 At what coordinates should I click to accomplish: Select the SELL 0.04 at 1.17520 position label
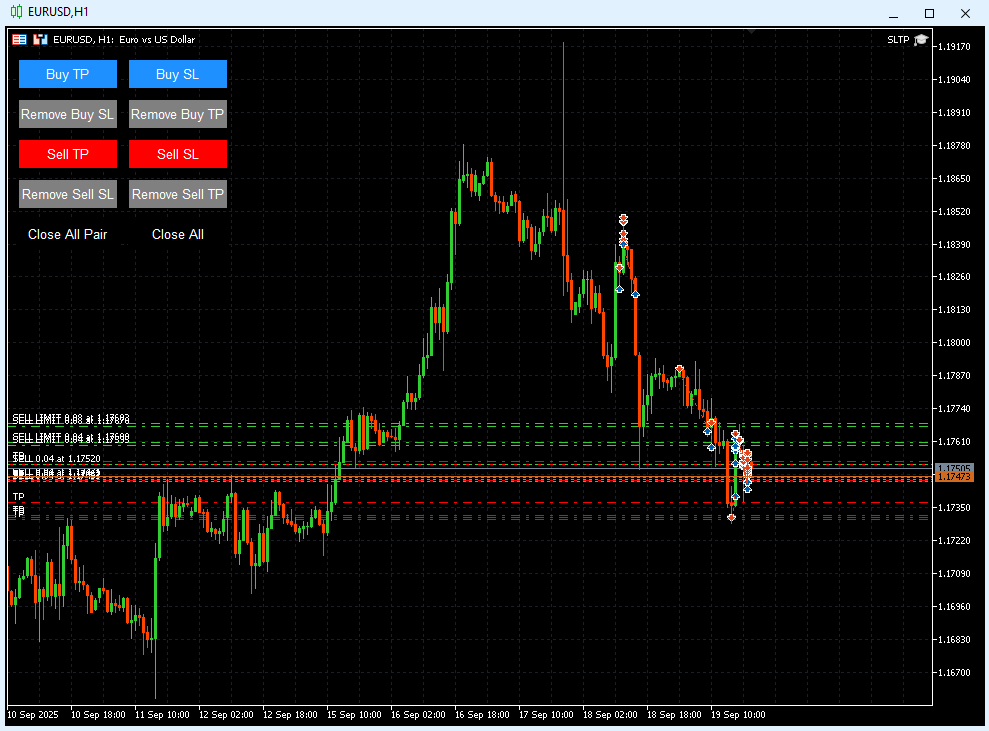point(62,458)
